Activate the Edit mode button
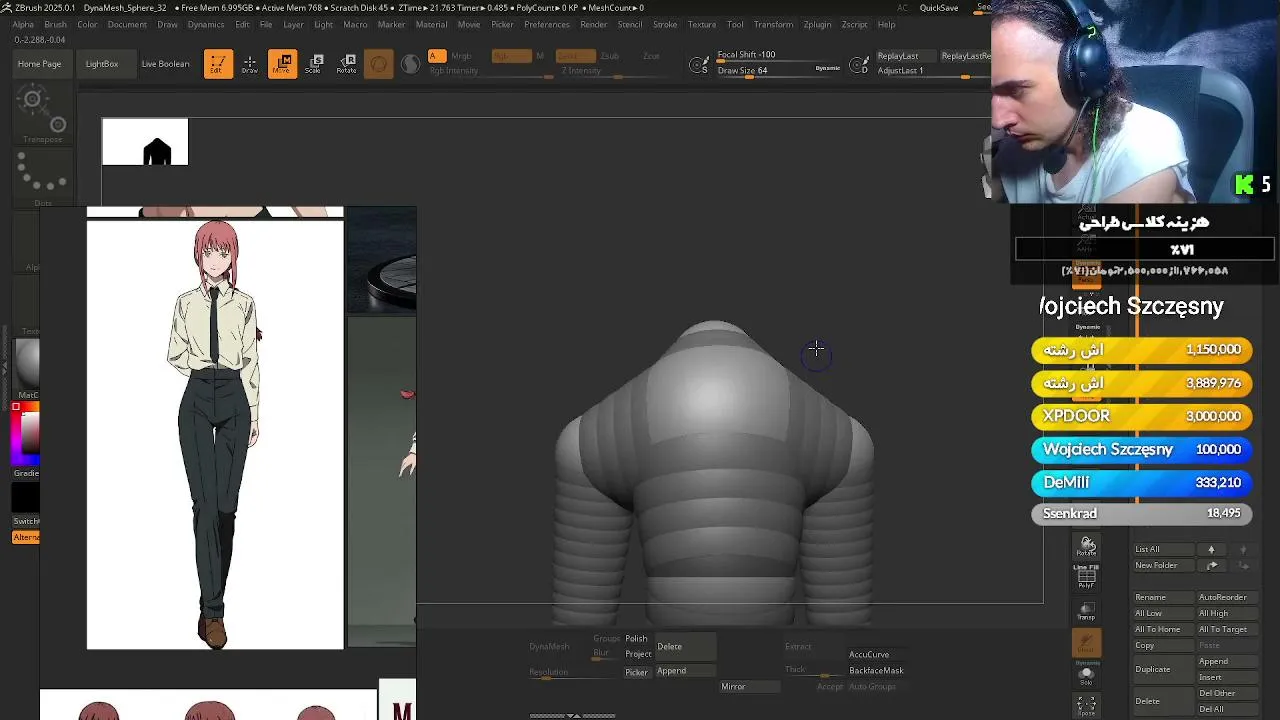1280x720 pixels. point(218,64)
